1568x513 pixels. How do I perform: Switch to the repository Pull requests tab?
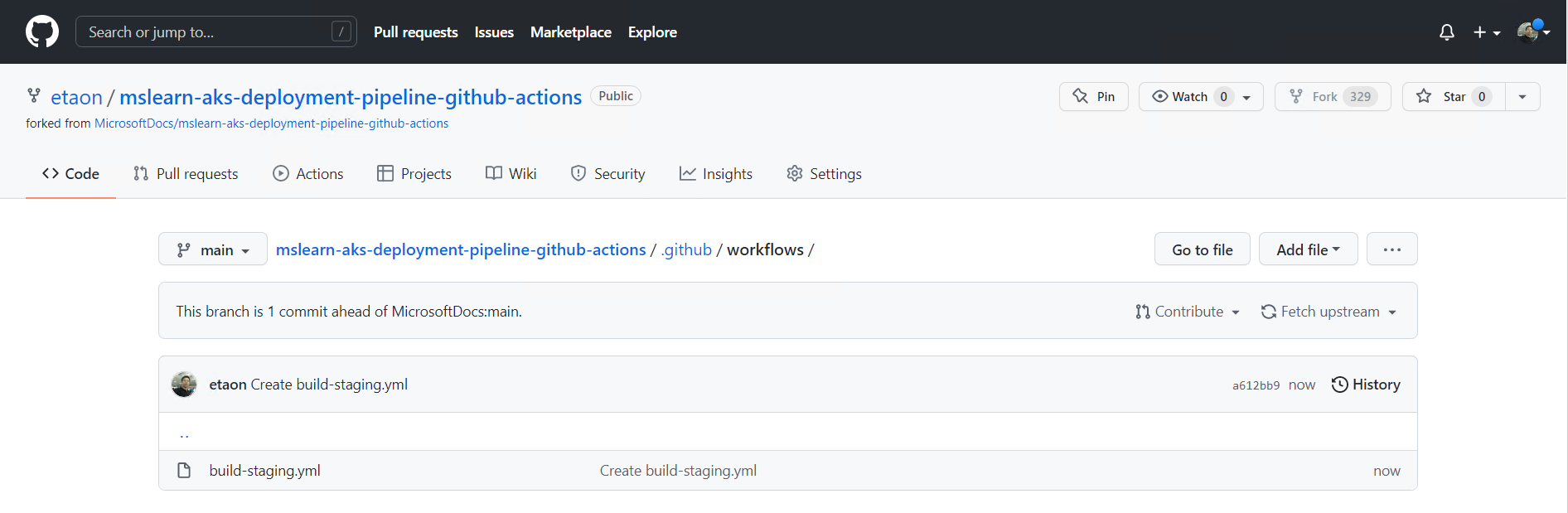coord(186,173)
